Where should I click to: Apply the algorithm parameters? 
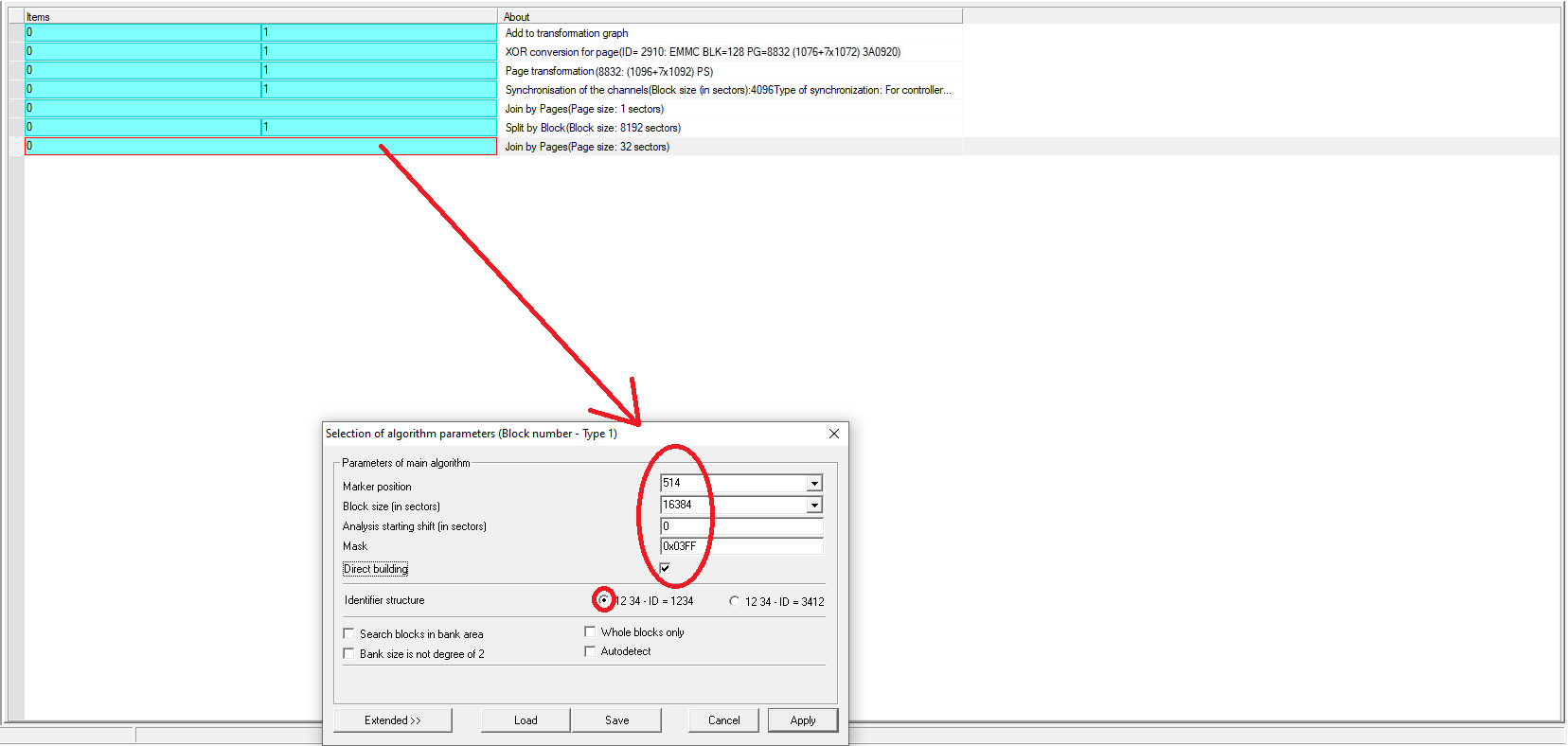tap(802, 720)
